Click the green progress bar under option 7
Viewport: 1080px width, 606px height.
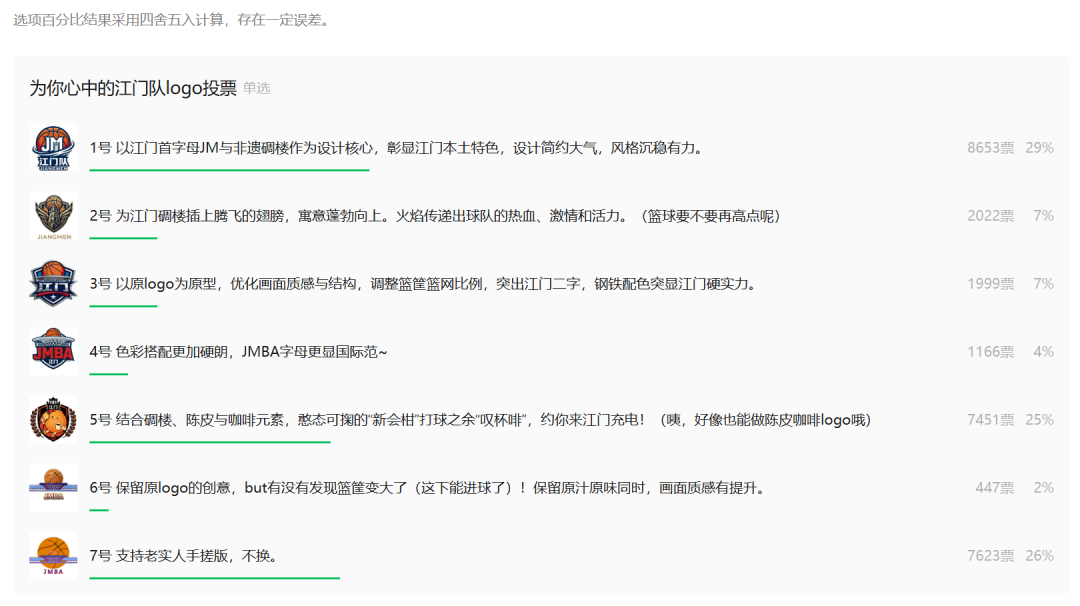pyautogui.click(x=214, y=578)
